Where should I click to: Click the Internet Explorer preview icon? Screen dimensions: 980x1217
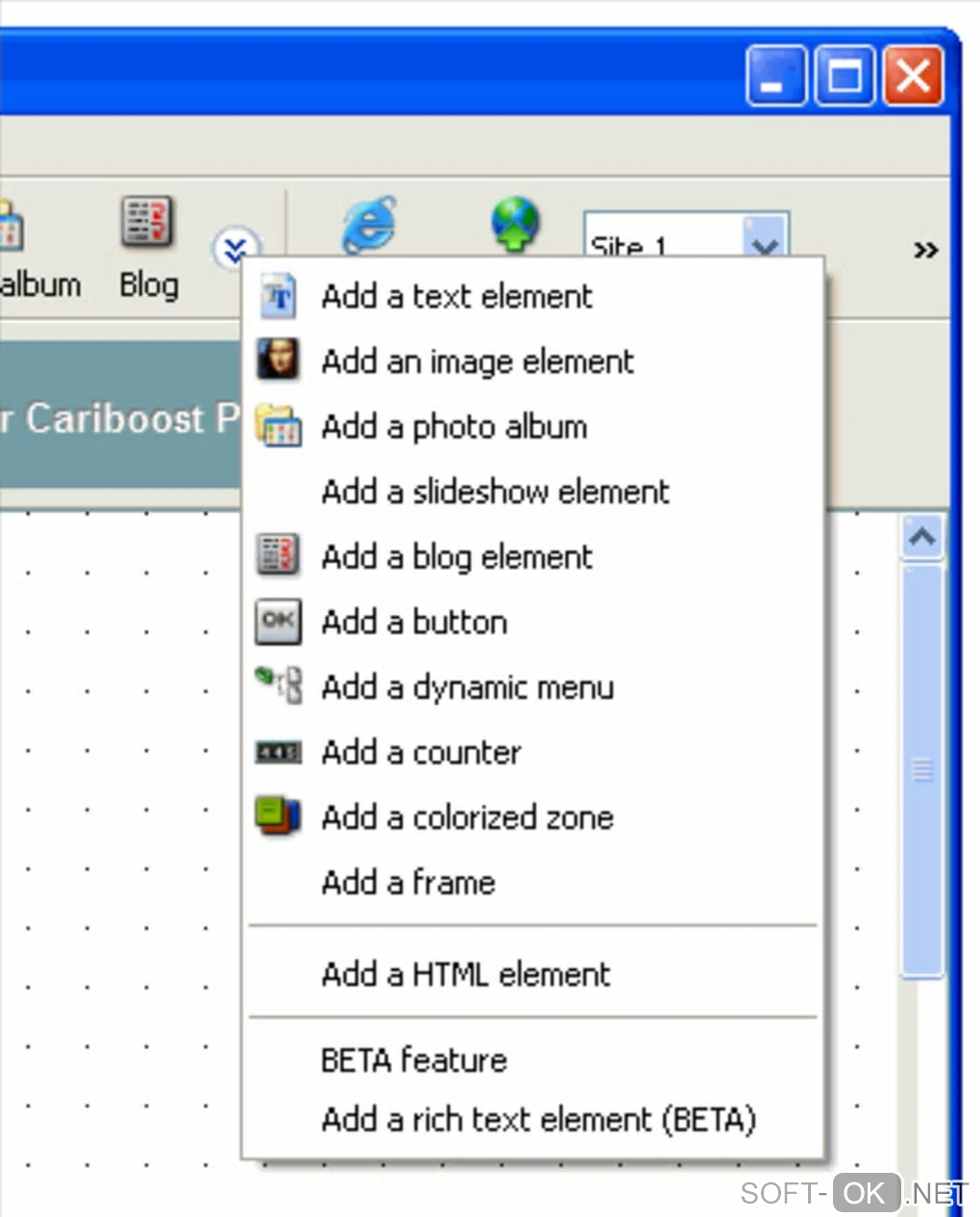[369, 224]
